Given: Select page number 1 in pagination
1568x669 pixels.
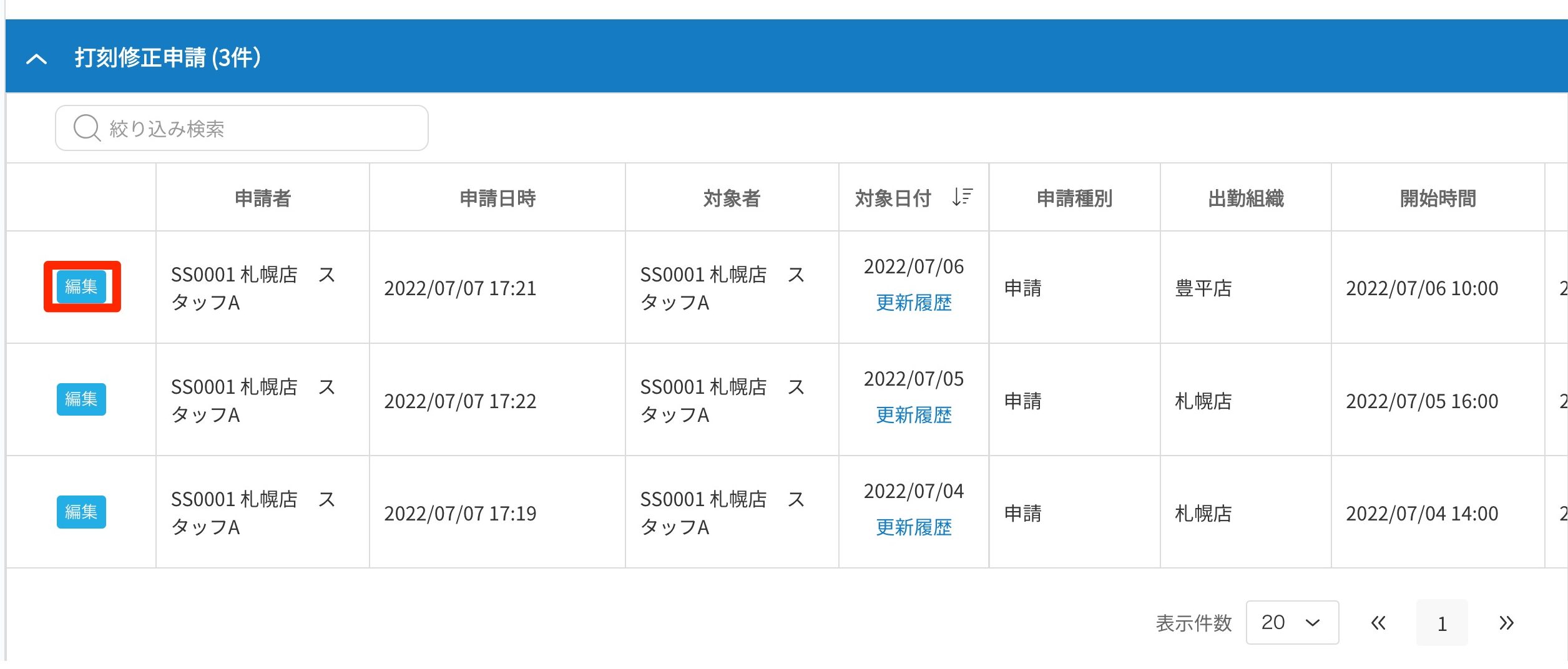Looking at the screenshot, I should (1442, 623).
